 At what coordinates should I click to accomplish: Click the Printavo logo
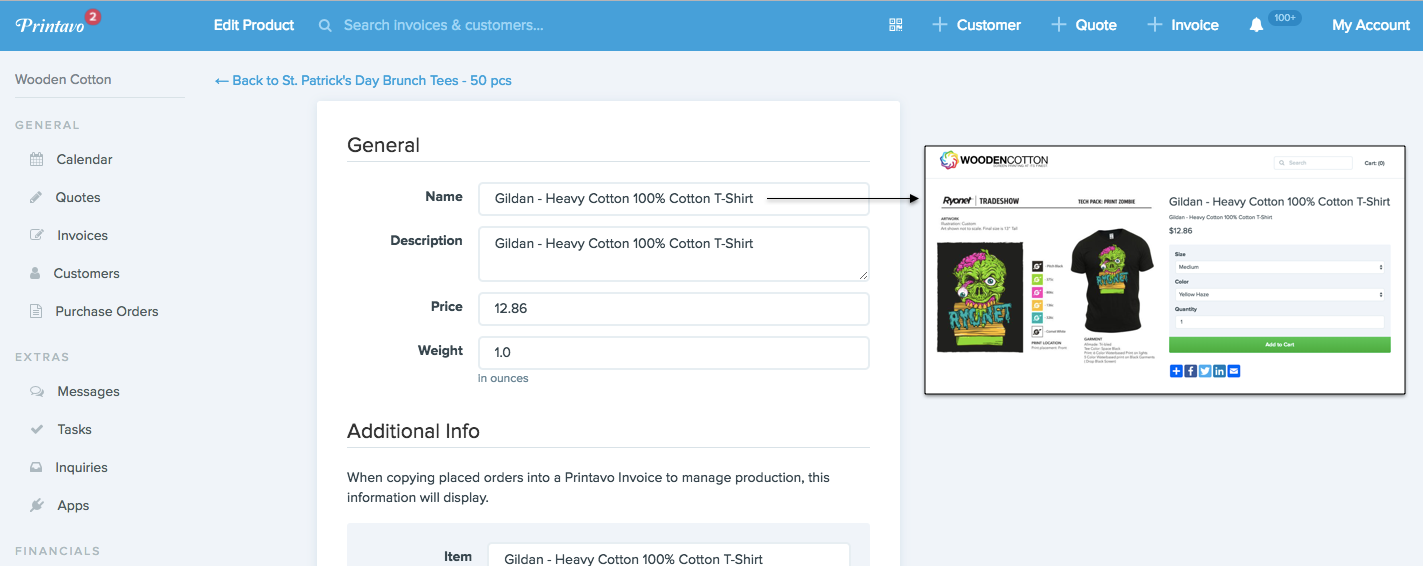(x=49, y=25)
